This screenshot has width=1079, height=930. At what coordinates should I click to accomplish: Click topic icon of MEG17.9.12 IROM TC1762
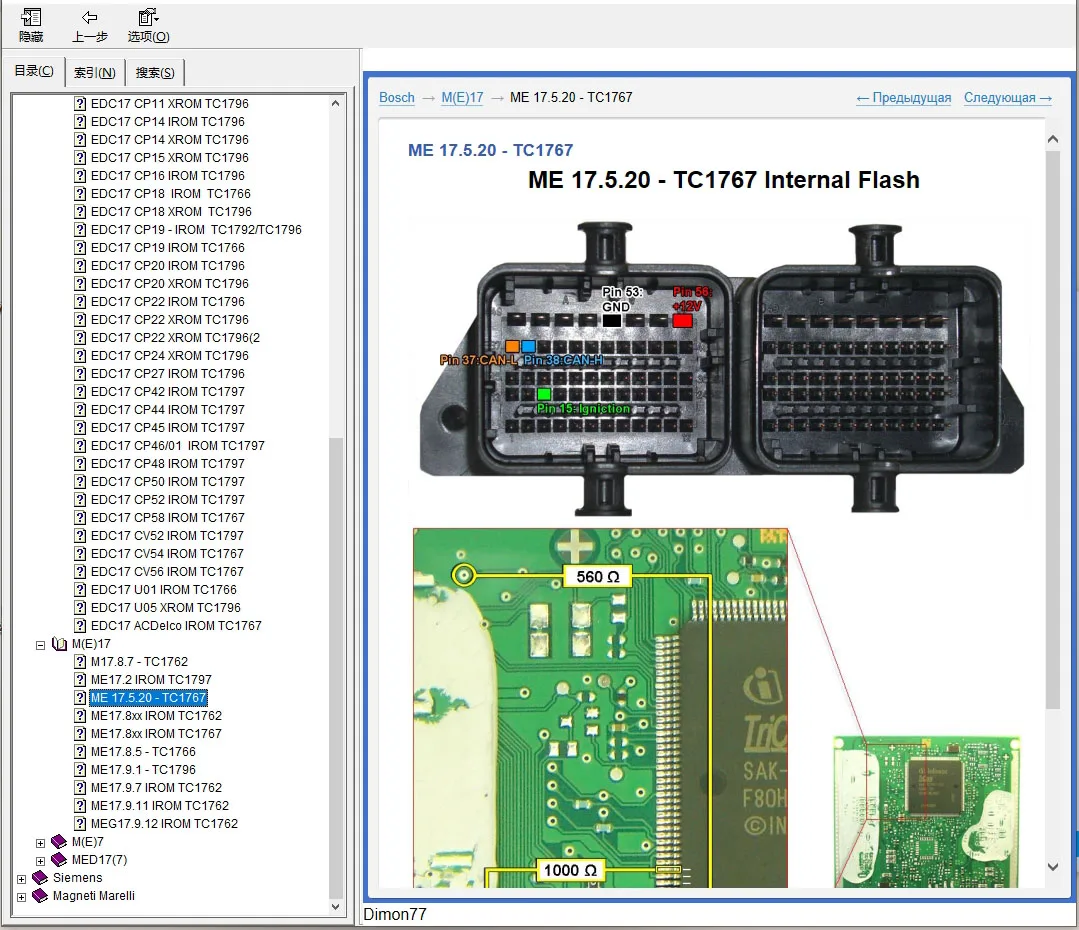81,823
